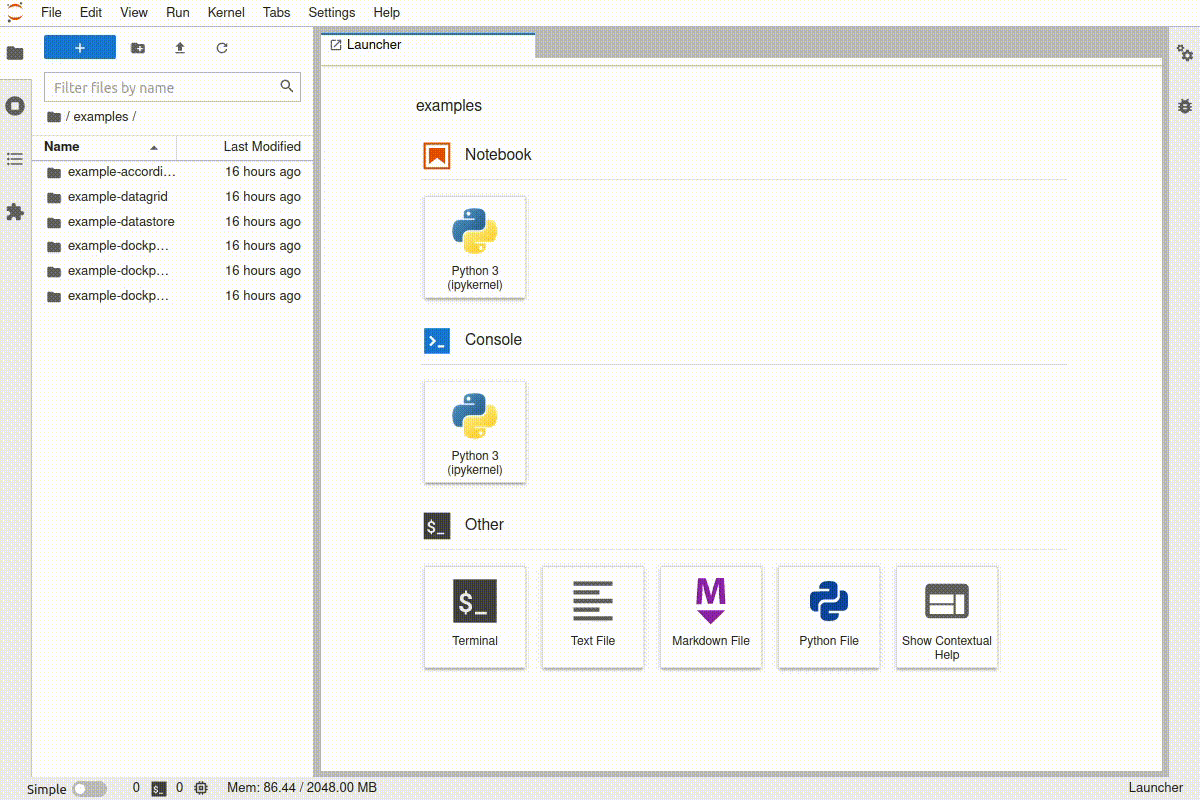Click the terminal icon in status bar
Image resolution: width=1200 pixels, height=800 pixels.
[x=159, y=789]
